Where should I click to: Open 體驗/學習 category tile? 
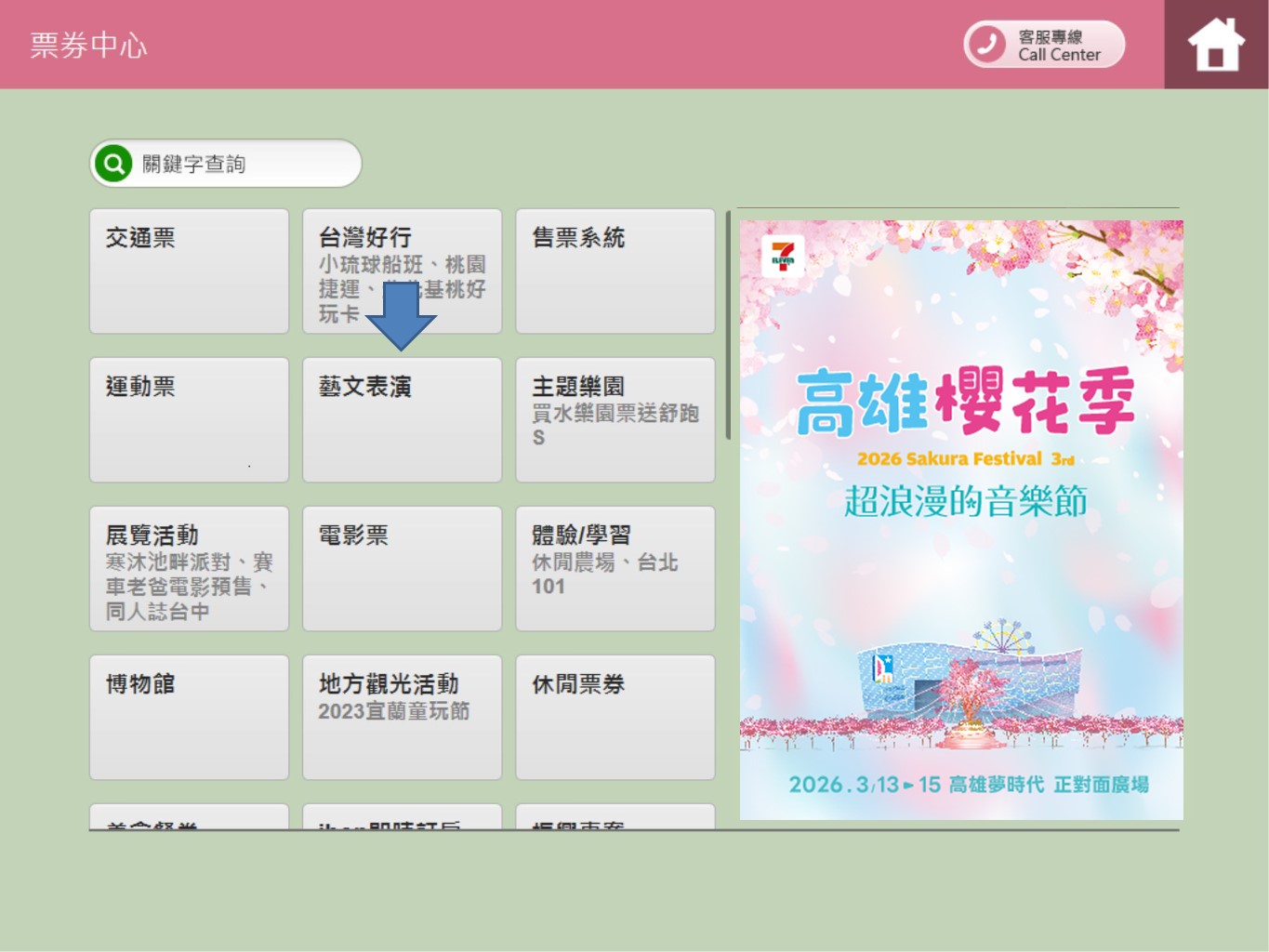615,568
